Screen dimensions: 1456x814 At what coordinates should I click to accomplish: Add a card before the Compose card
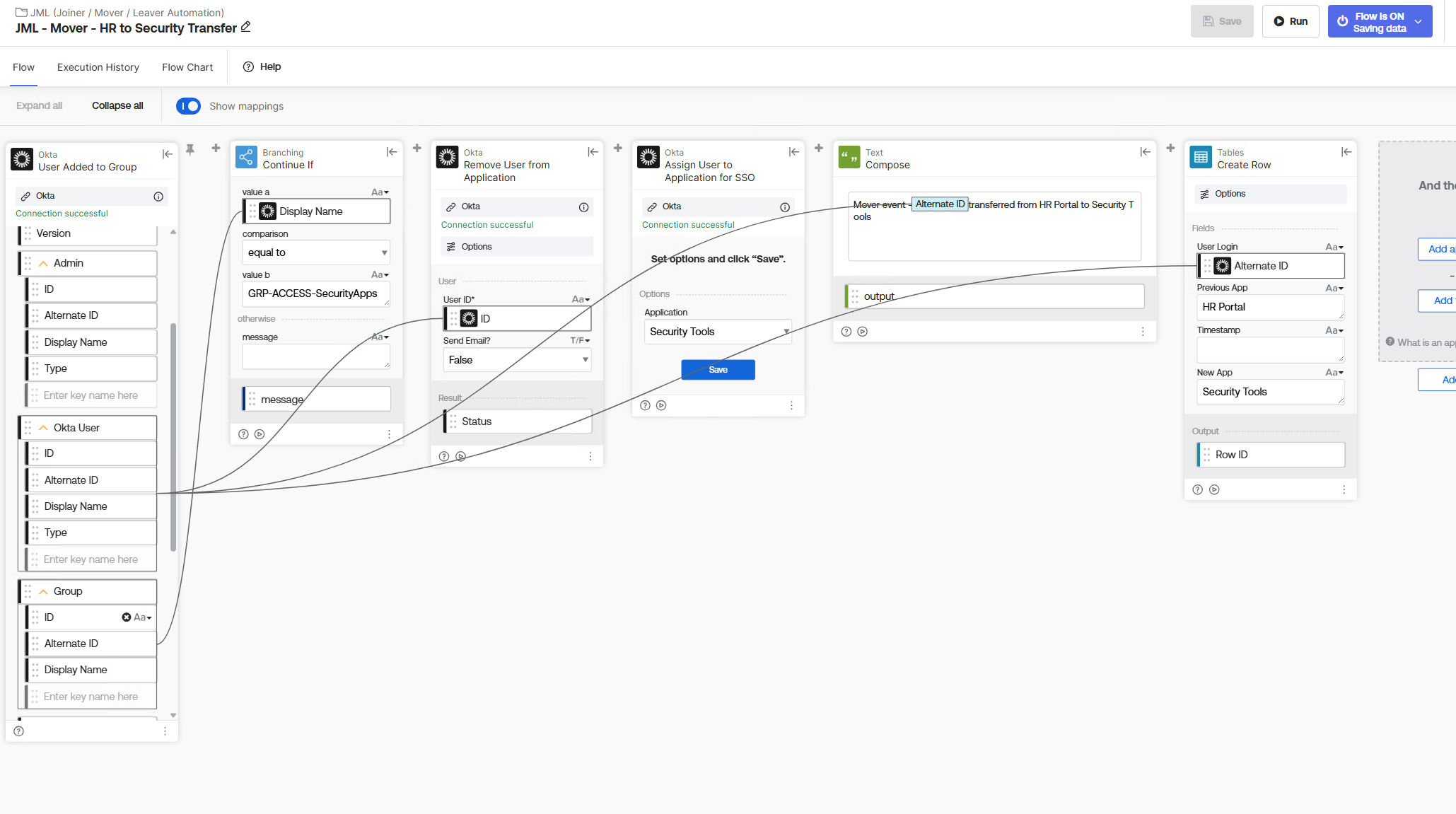[x=818, y=148]
